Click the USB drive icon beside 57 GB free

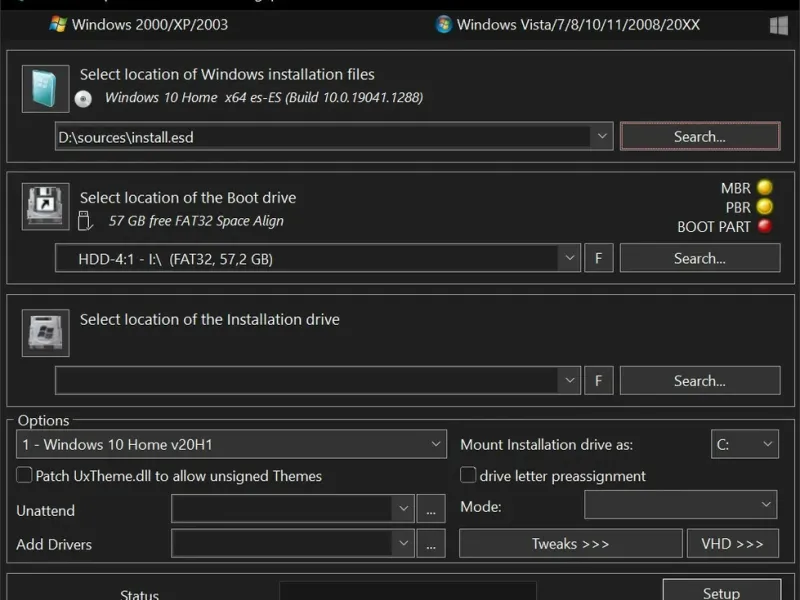[85, 221]
